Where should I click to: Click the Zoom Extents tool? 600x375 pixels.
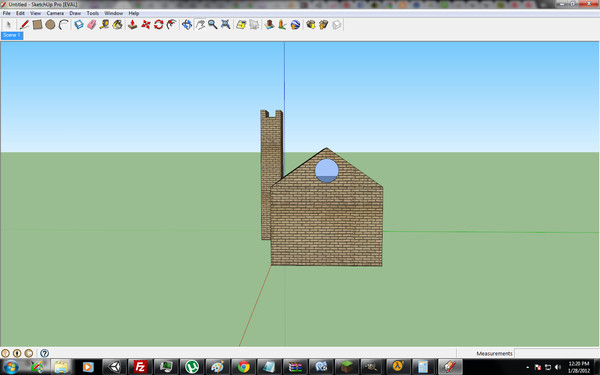point(226,25)
